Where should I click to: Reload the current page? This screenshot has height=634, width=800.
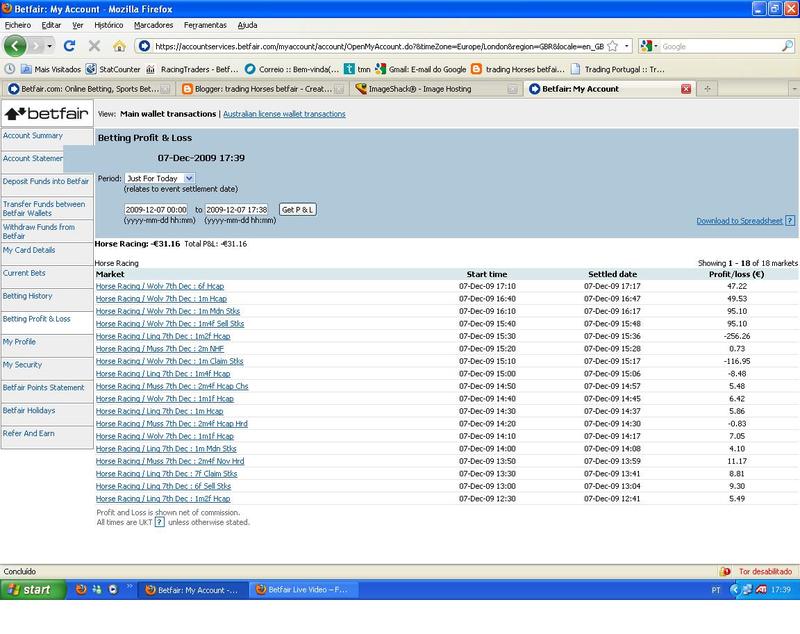(x=69, y=46)
